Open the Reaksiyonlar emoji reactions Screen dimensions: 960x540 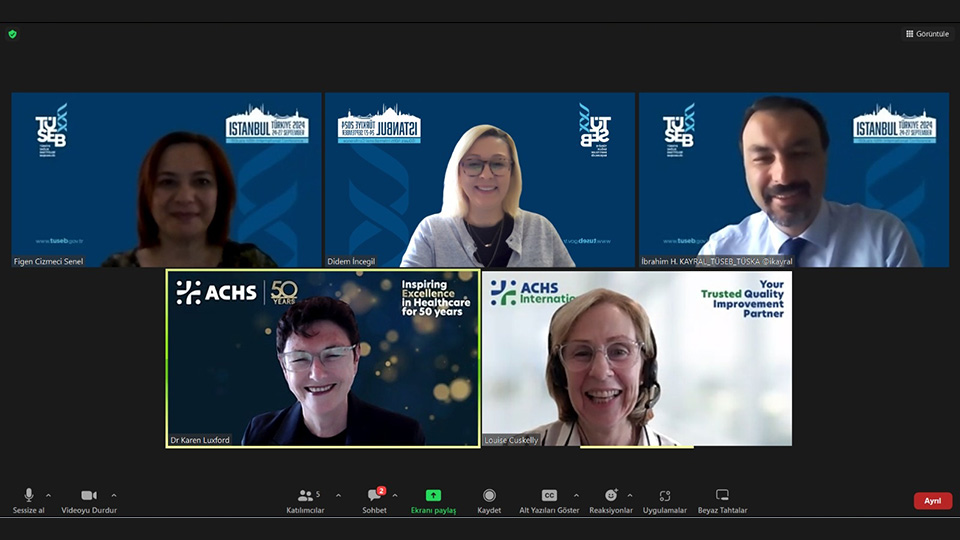click(x=610, y=496)
